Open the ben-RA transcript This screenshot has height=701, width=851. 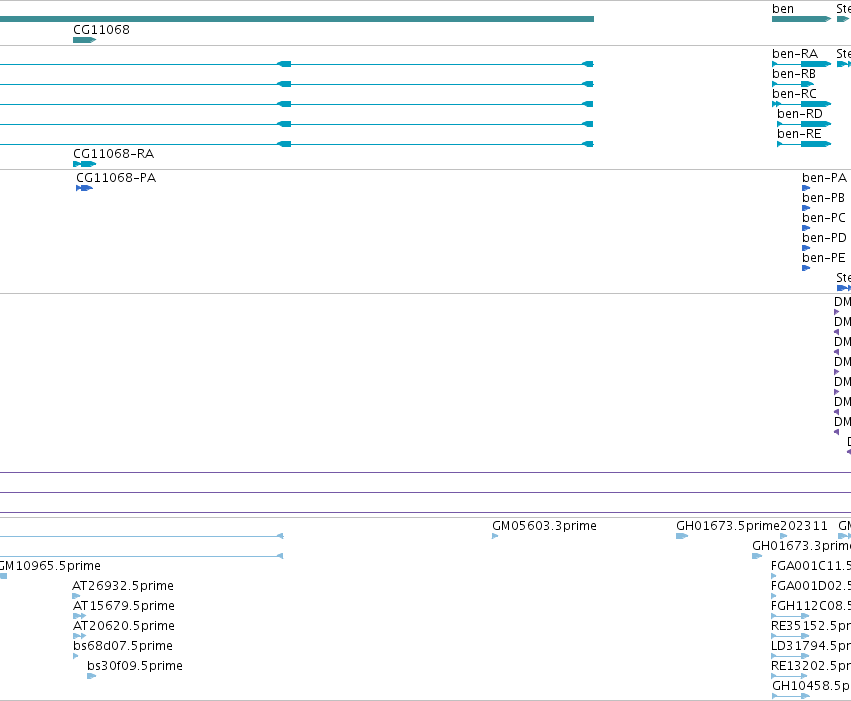[x=801, y=64]
